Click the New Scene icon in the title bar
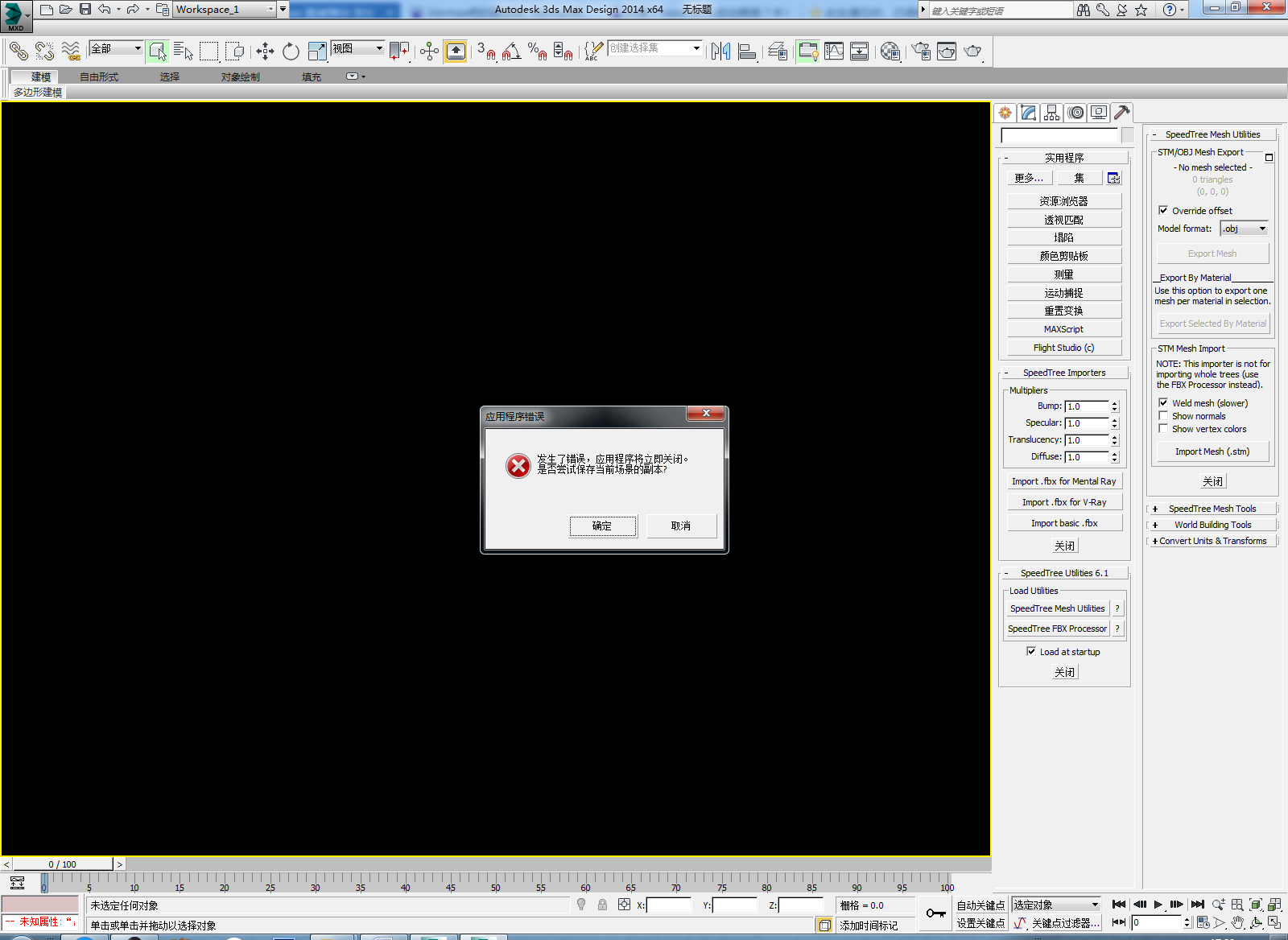 tap(47, 10)
